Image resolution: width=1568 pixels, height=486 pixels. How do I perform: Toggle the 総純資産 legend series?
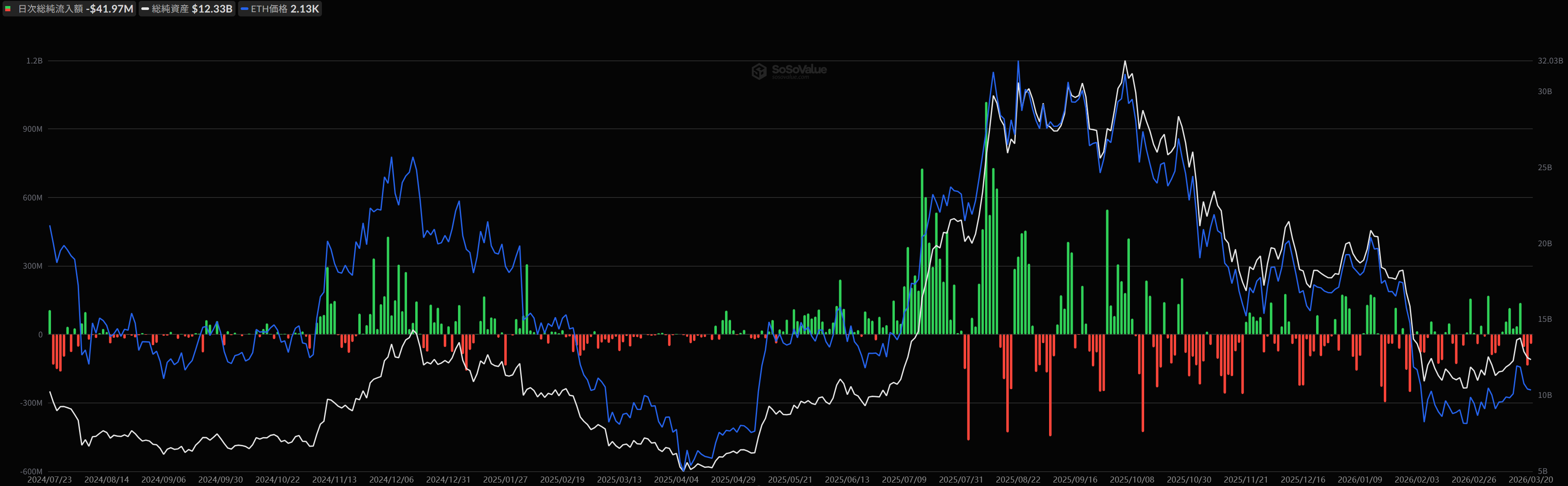pos(170,9)
